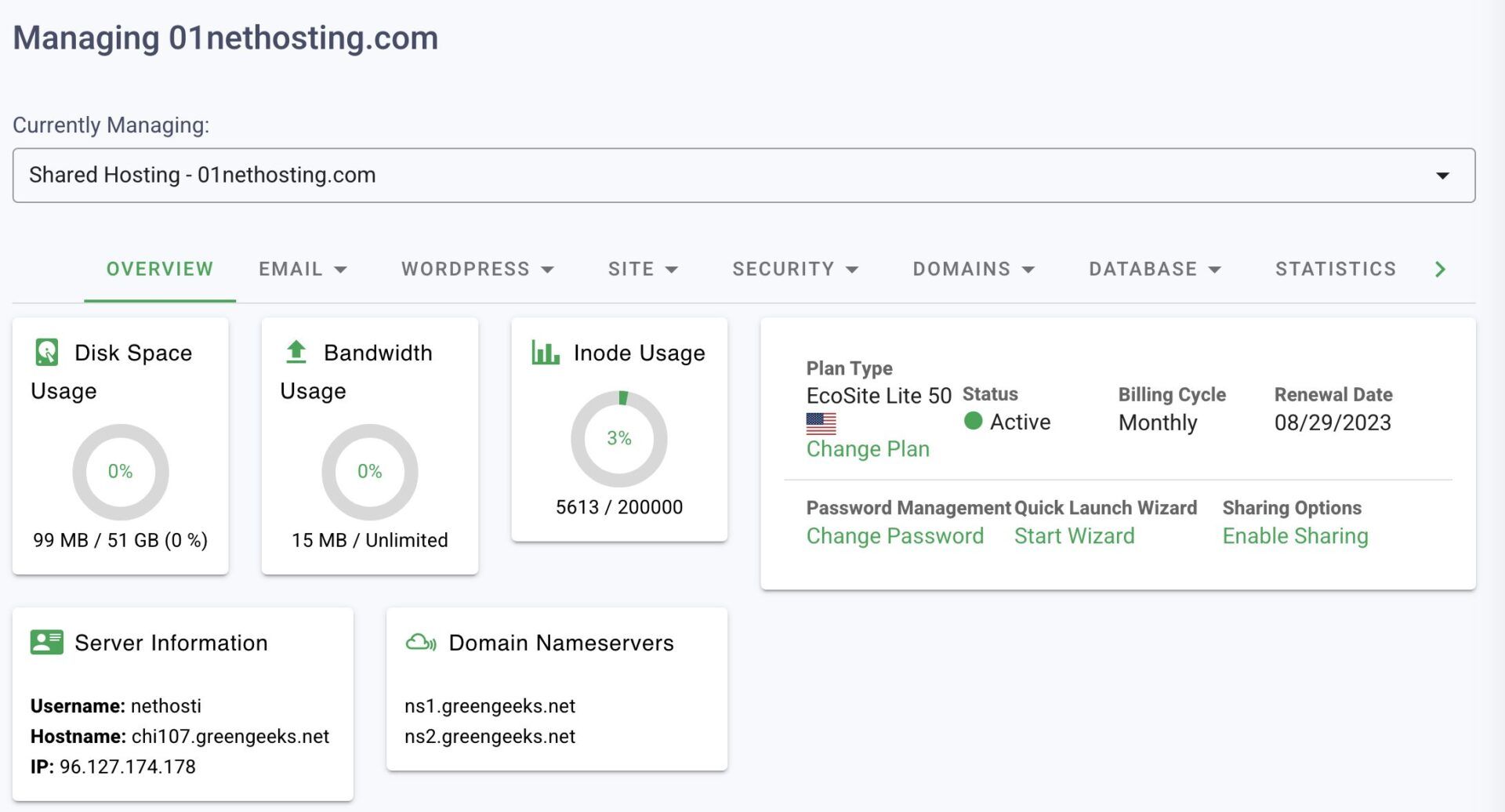The height and width of the screenshot is (812, 1505).
Task: Click the Bandwidth upload arrow icon
Action: coord(296,351)
